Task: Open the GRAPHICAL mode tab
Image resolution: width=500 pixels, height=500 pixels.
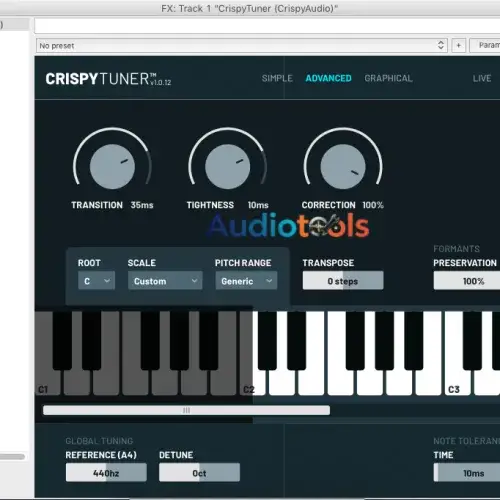Action: 388,78
